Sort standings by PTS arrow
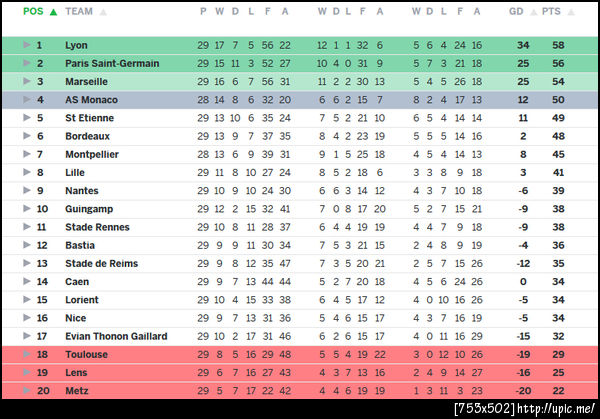This screenshot has height=419, width=600. click(568, 11)
